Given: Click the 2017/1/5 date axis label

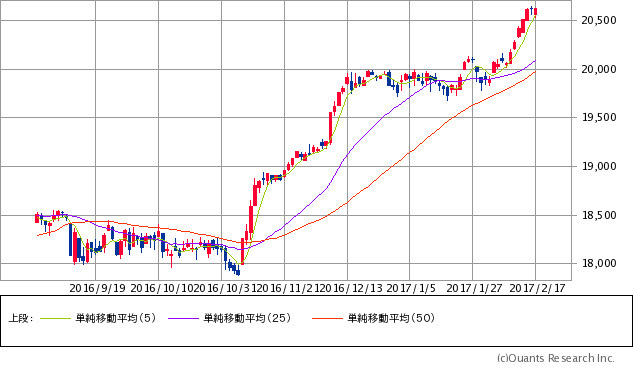Looking at the screenshot, I should click(411, 288).
